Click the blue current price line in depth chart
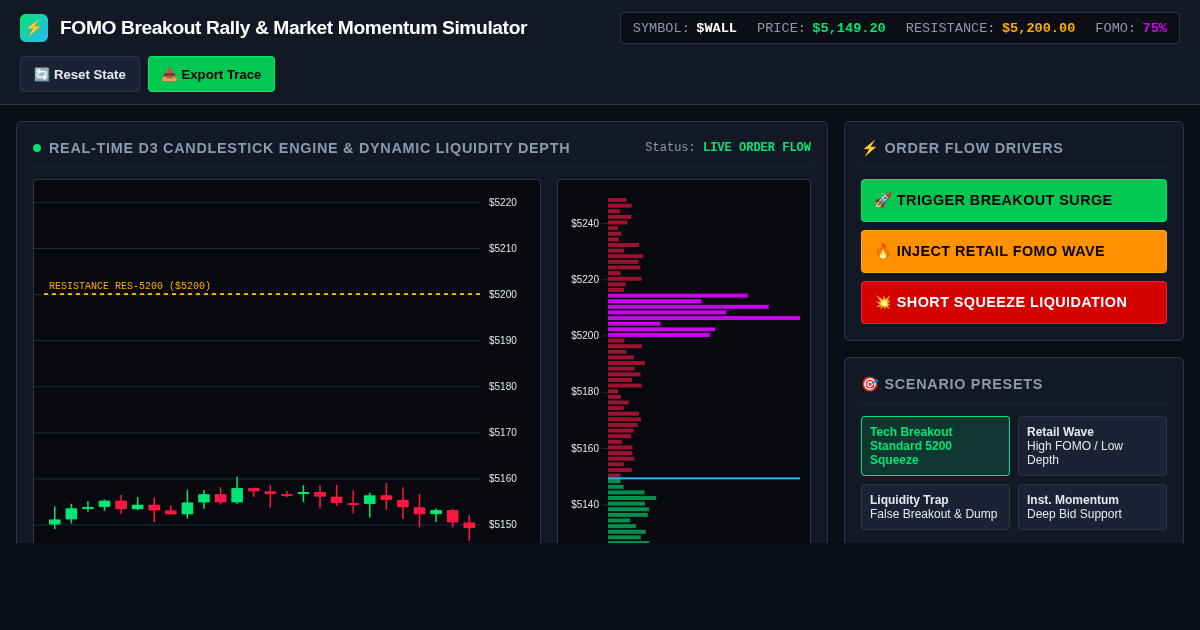1200x630 pixels. click(x=704, y=478)
